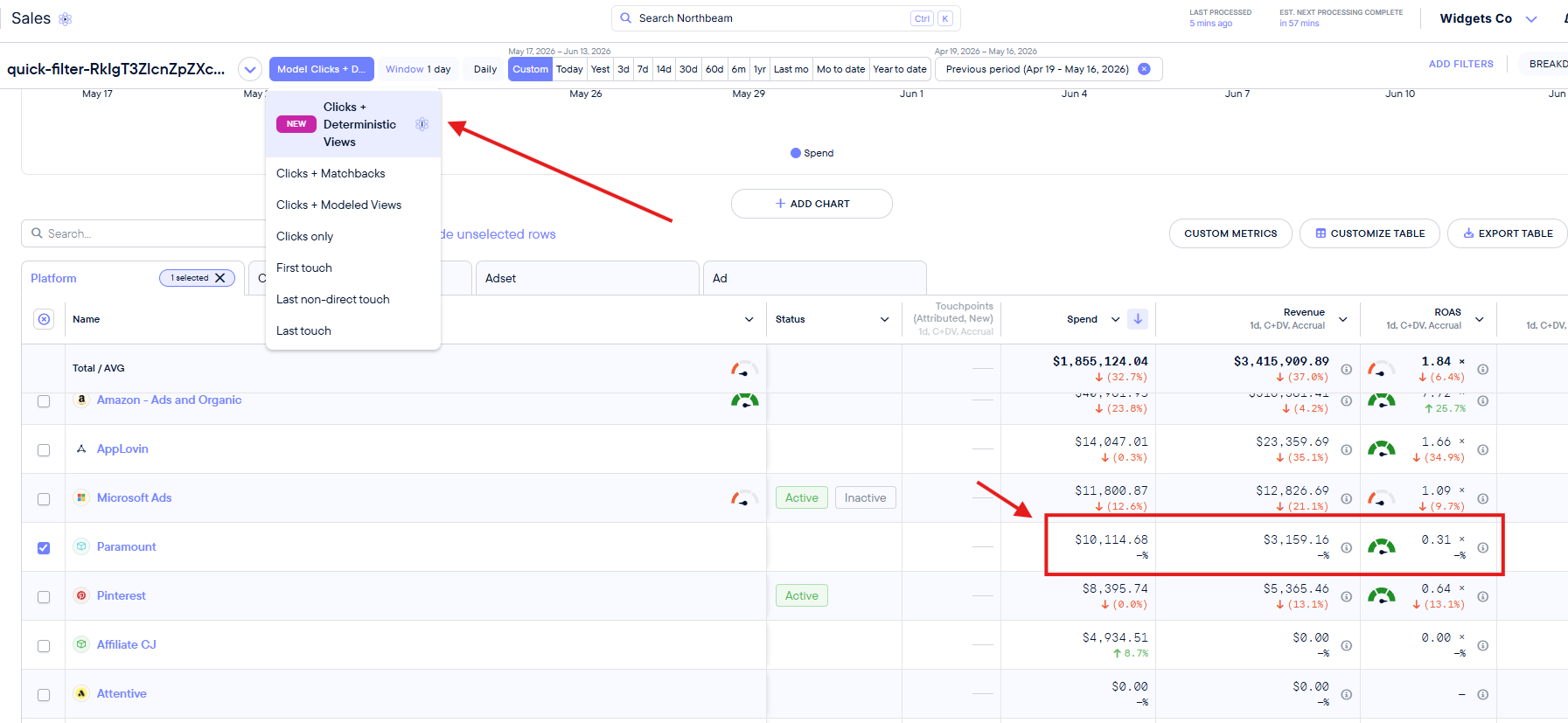The width and height of the screenshot is (1568, 723).
Task: Click the AppLovin platform logo icon
Action: (x=81, y=448)
